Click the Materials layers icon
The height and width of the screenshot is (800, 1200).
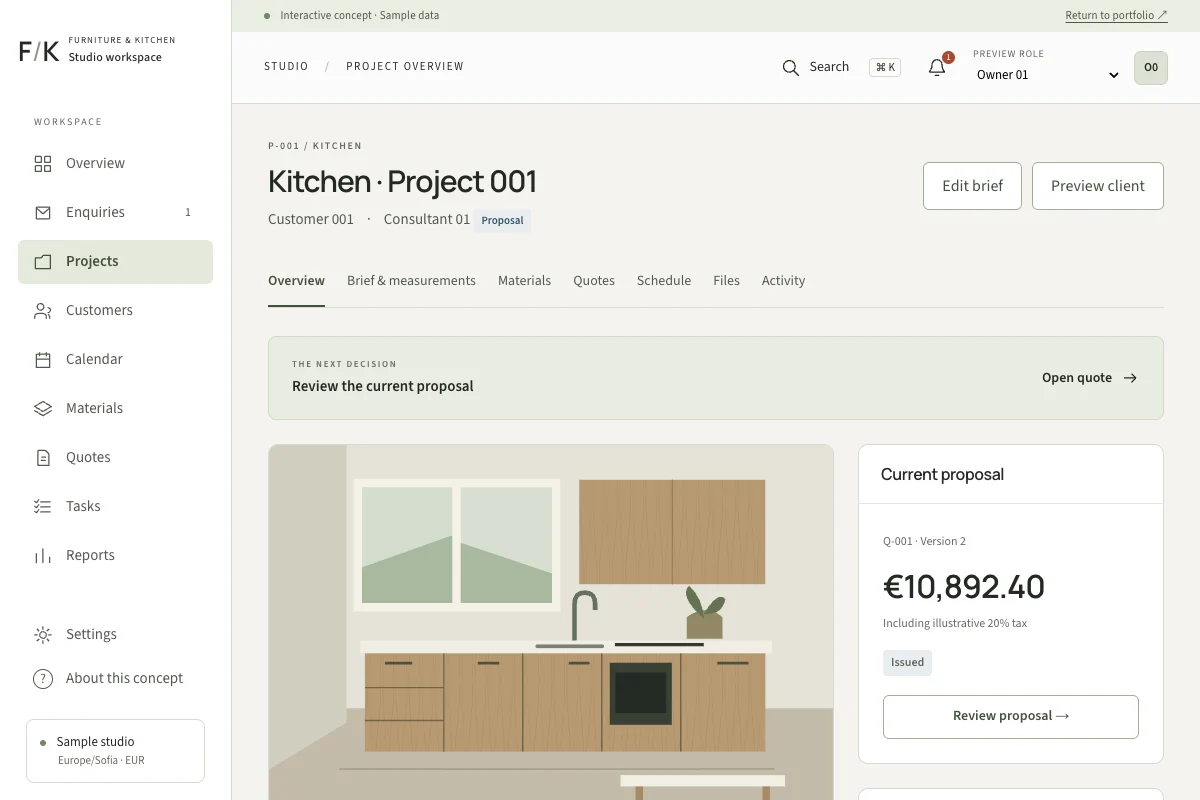(x=43, y=408)
